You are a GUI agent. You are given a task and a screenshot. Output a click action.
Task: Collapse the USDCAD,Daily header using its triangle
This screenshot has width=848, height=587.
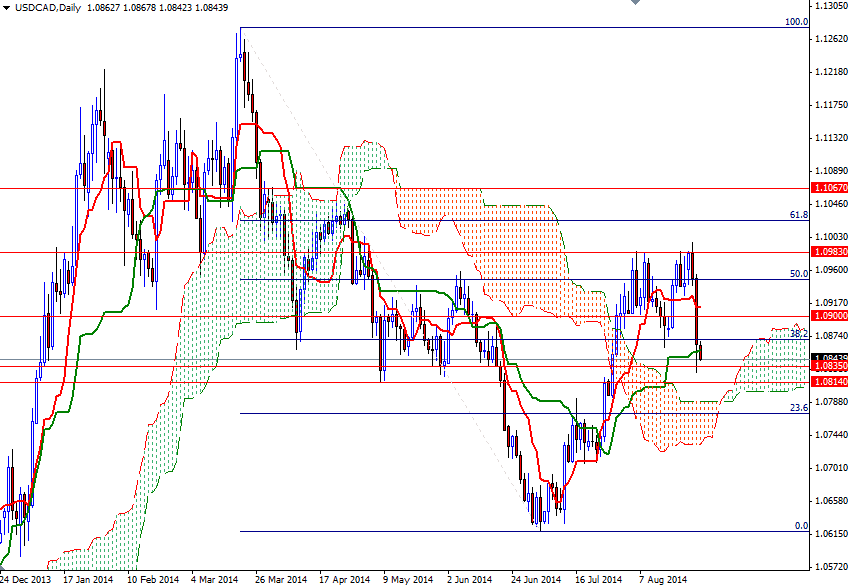(x=8, y=8)
